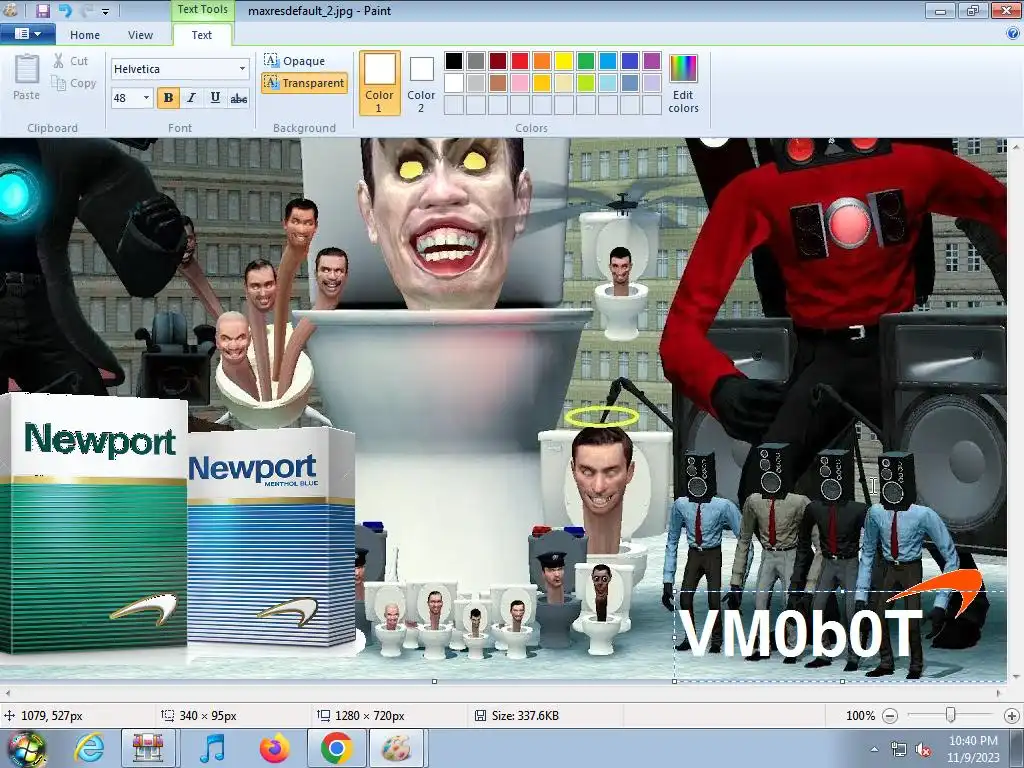The height and width of the screenshot is (768, 1024).
Task: Pick the purple color swatch
Action: (x=652, y=61)
